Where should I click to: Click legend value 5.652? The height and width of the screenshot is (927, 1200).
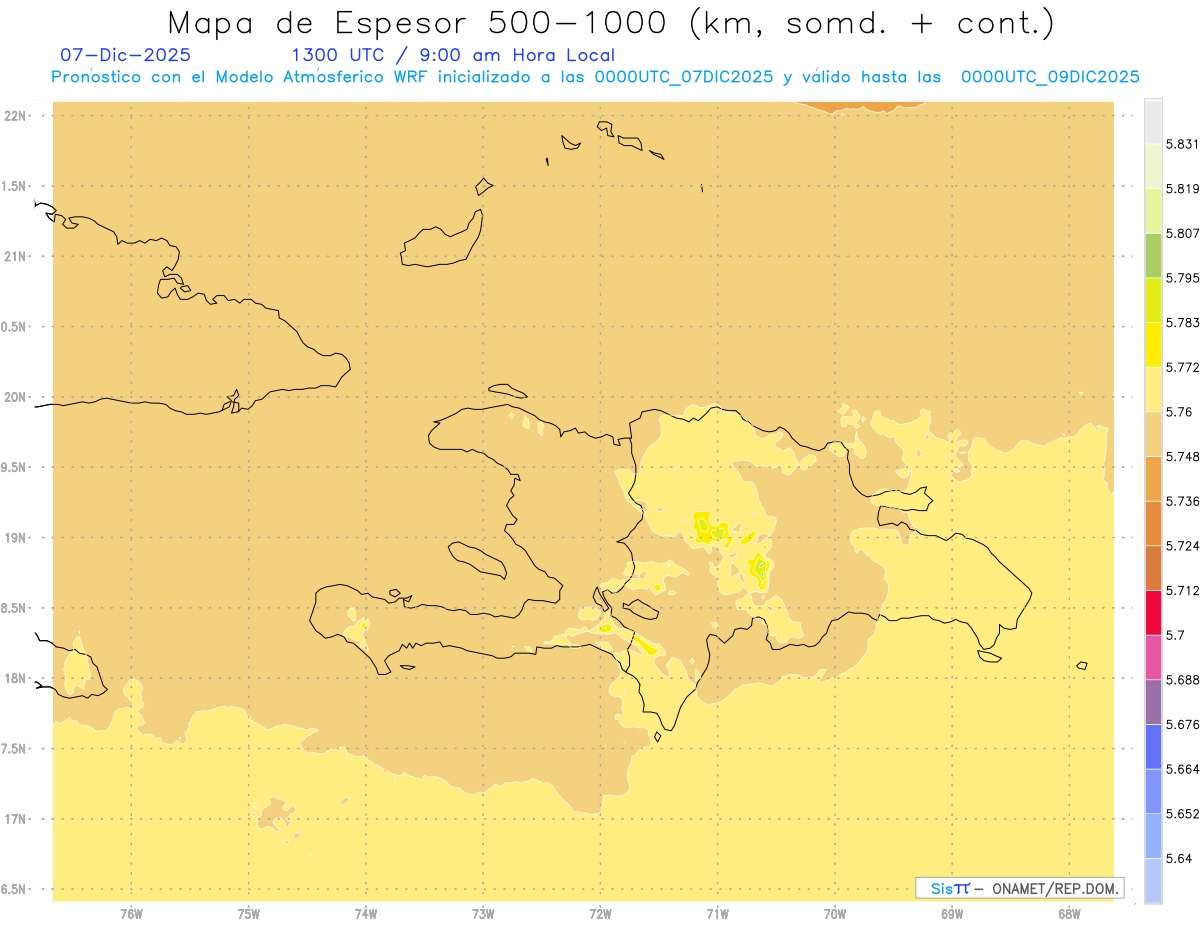[1182, 814]
